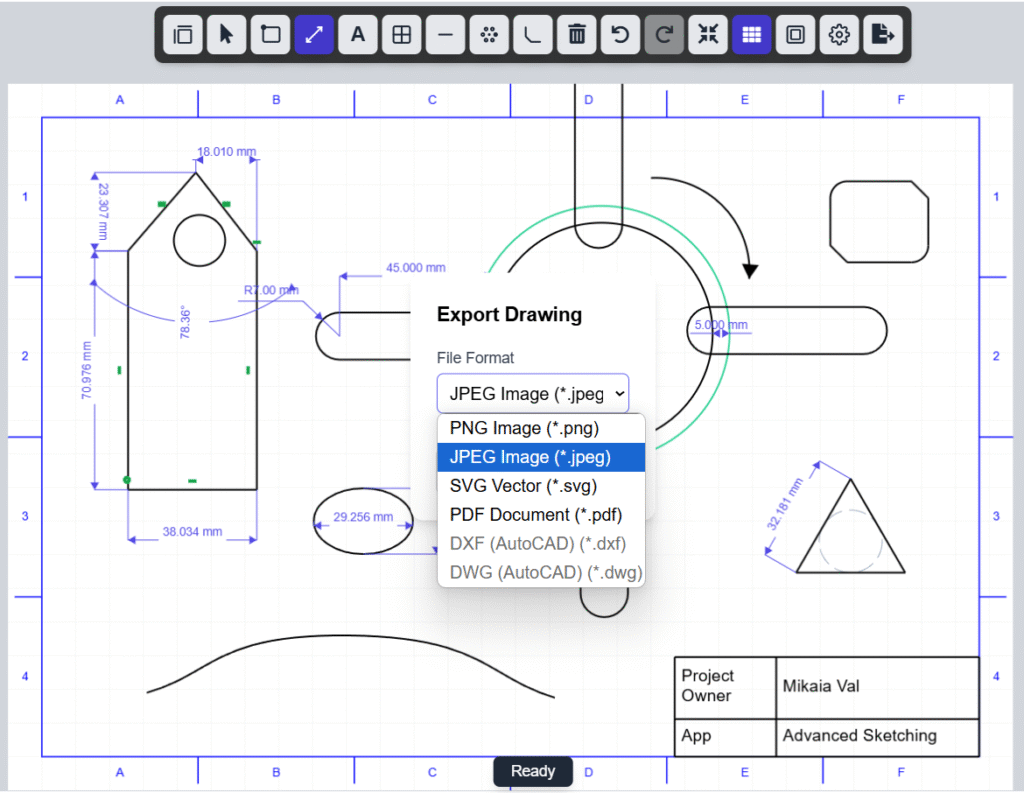Click the 45.000 mm dimension text
The image size is (1024, 793).
click(x=415, y=268)
